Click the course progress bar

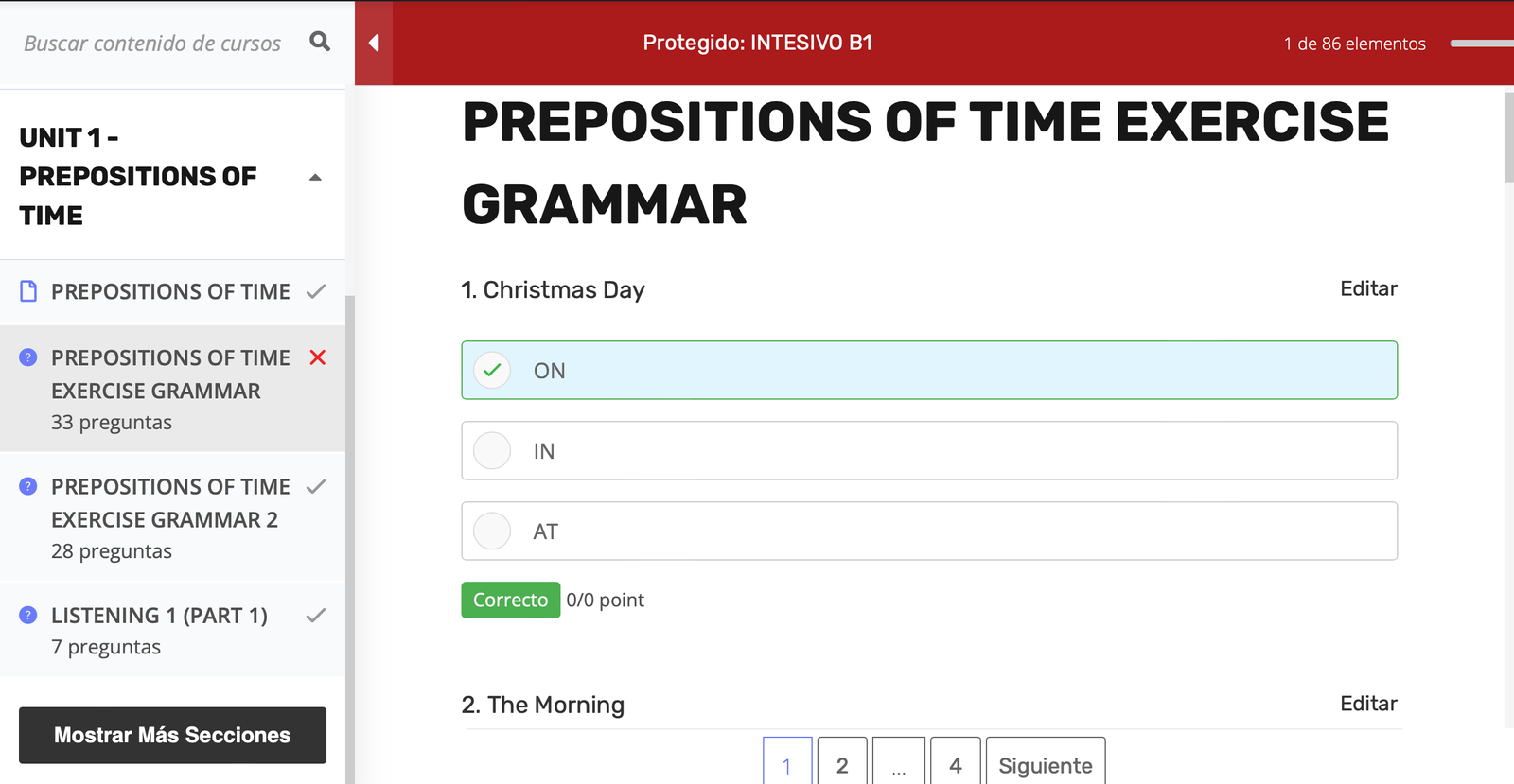(x=1482, y=44)
